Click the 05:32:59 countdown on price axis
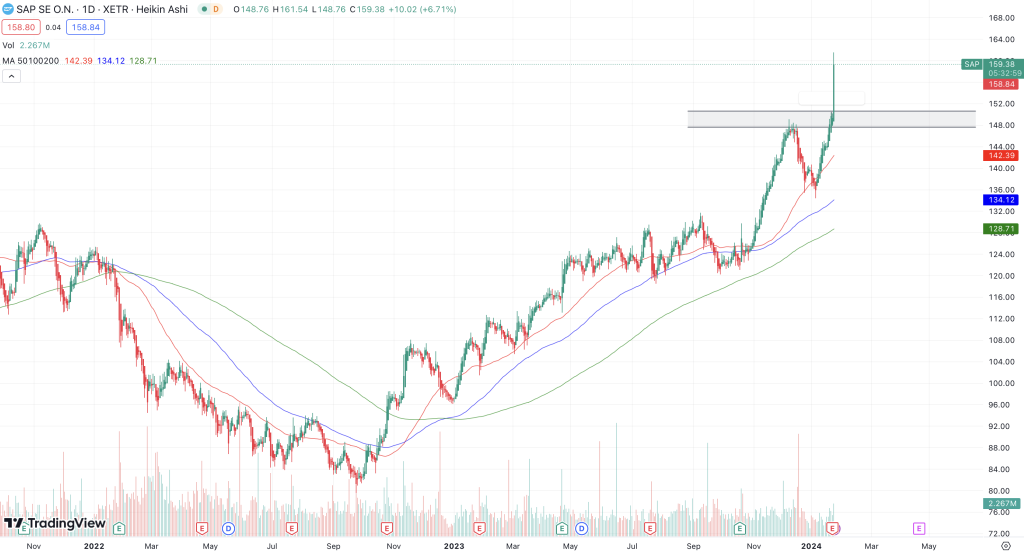Viewport: 1024px width, 554px height. pos(1004,73)
